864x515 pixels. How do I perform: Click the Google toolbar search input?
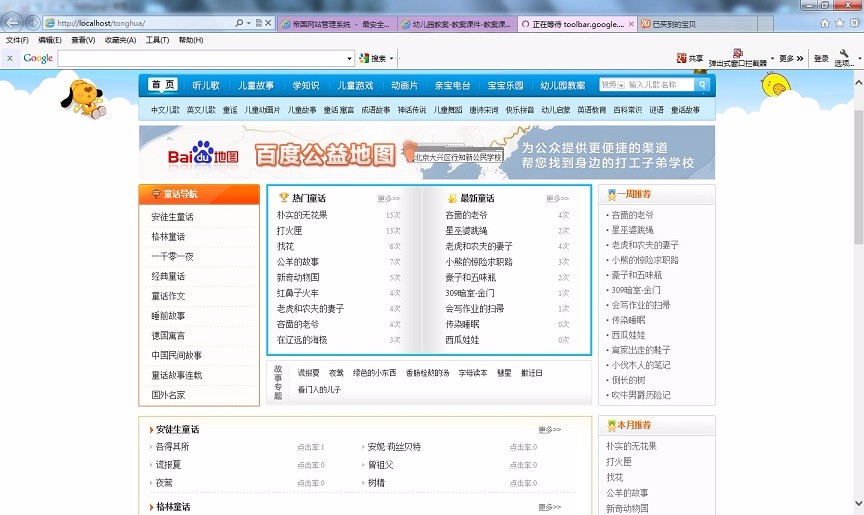pyautogui.click(x=202, y=58)
